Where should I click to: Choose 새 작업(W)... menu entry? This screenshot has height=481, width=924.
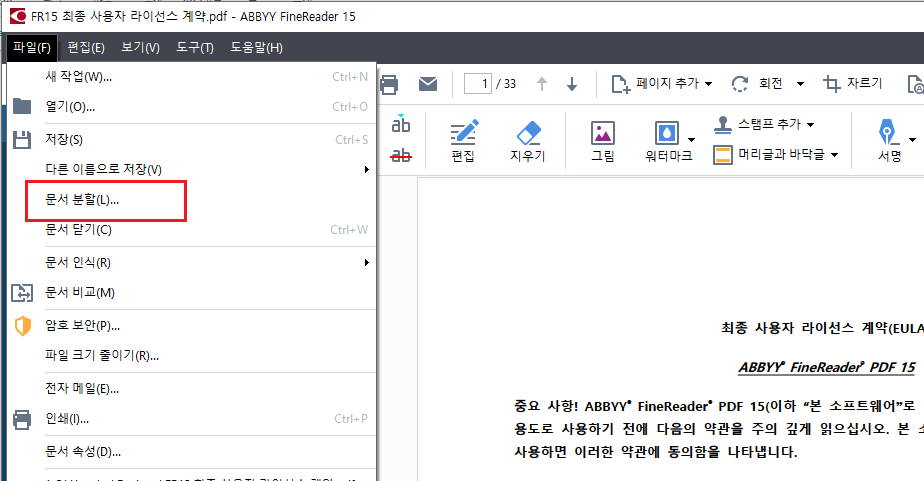point(192,77)
